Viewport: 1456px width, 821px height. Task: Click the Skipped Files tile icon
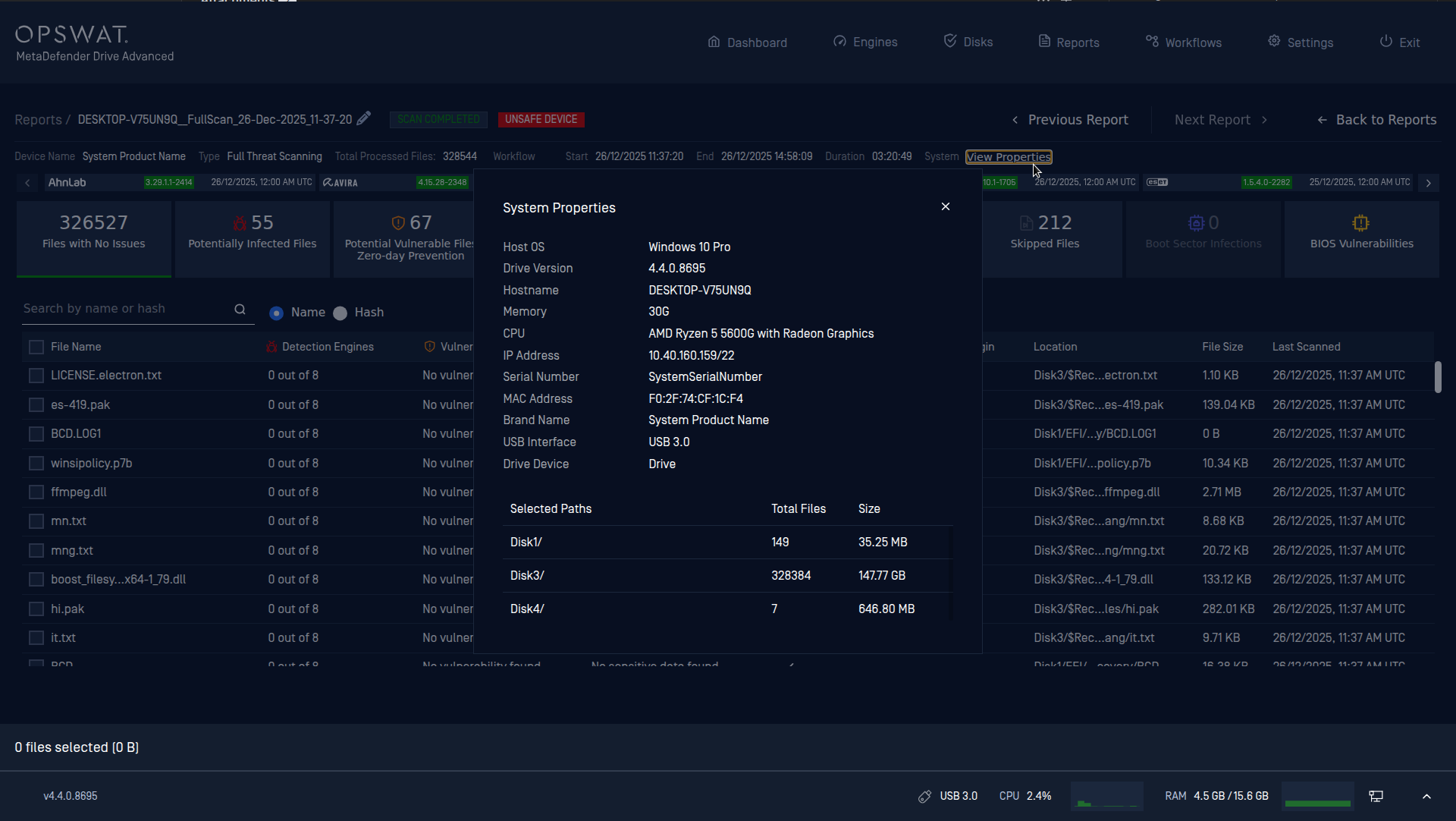[x=1026, y=222]
